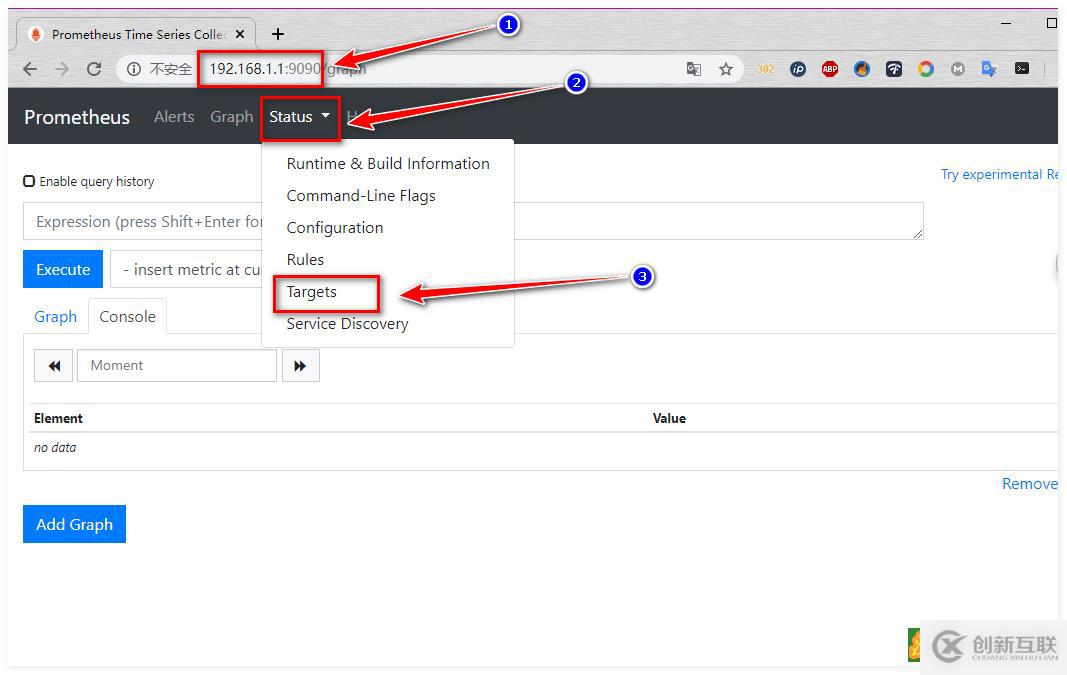This screenshot has height=675, width=1067.
Task: Click the iP extension icon
Action: coord(798,69)
